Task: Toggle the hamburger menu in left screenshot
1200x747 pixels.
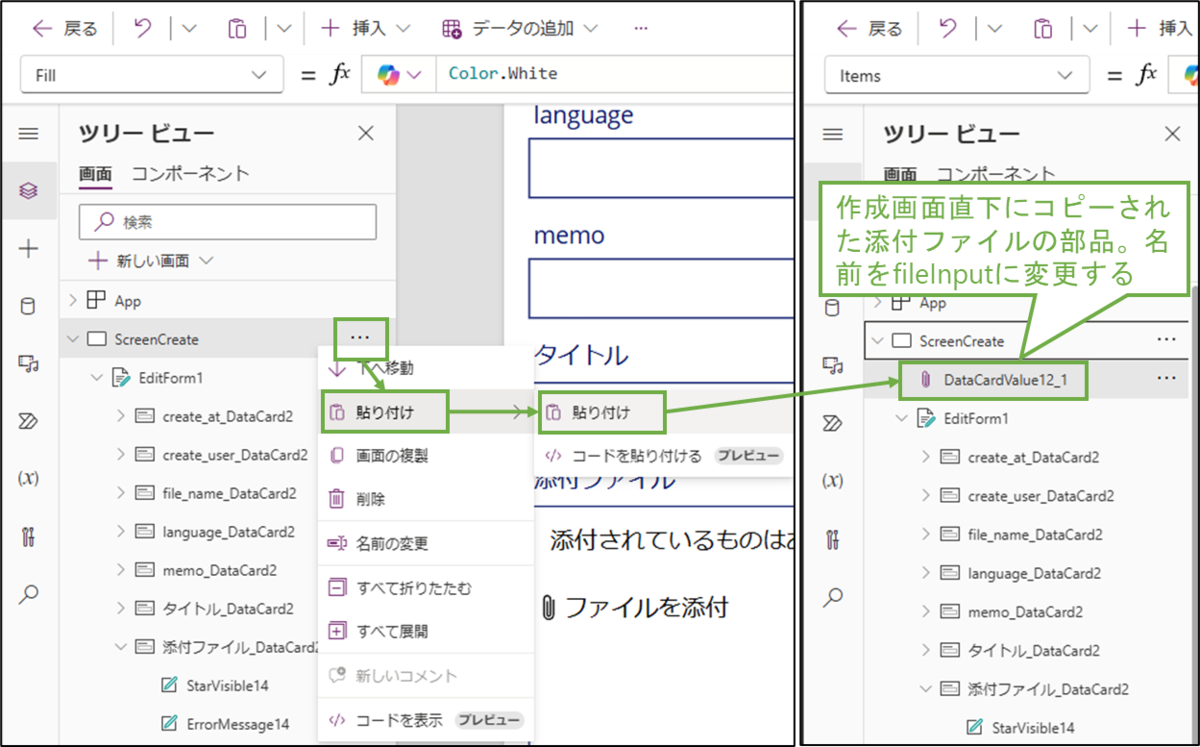Action: (x=29, y=134)
